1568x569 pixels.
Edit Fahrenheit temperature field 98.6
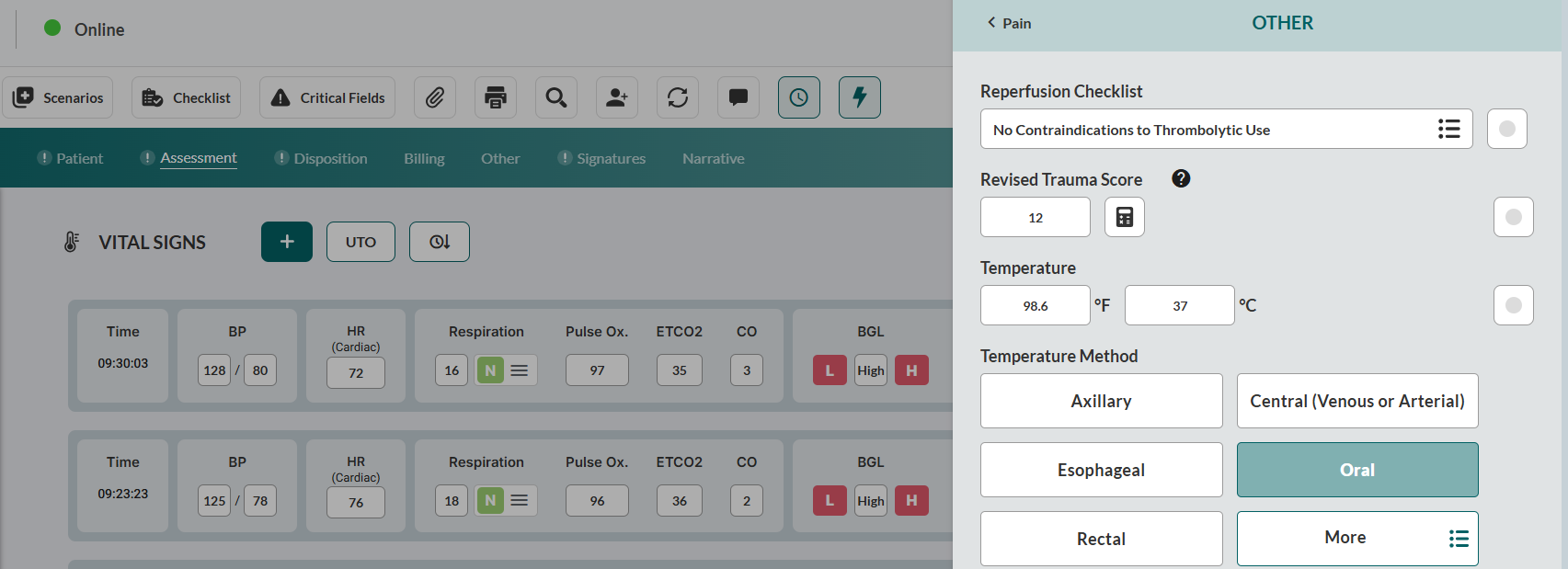(x=1036, y=305)
